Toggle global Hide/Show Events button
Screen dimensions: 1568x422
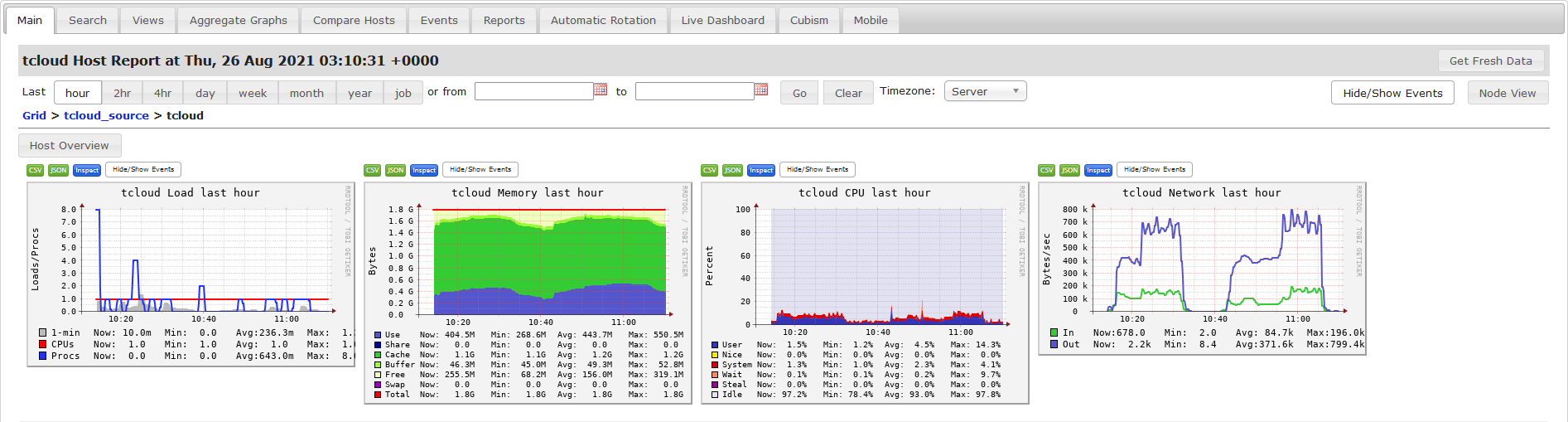pos(1392,93)
